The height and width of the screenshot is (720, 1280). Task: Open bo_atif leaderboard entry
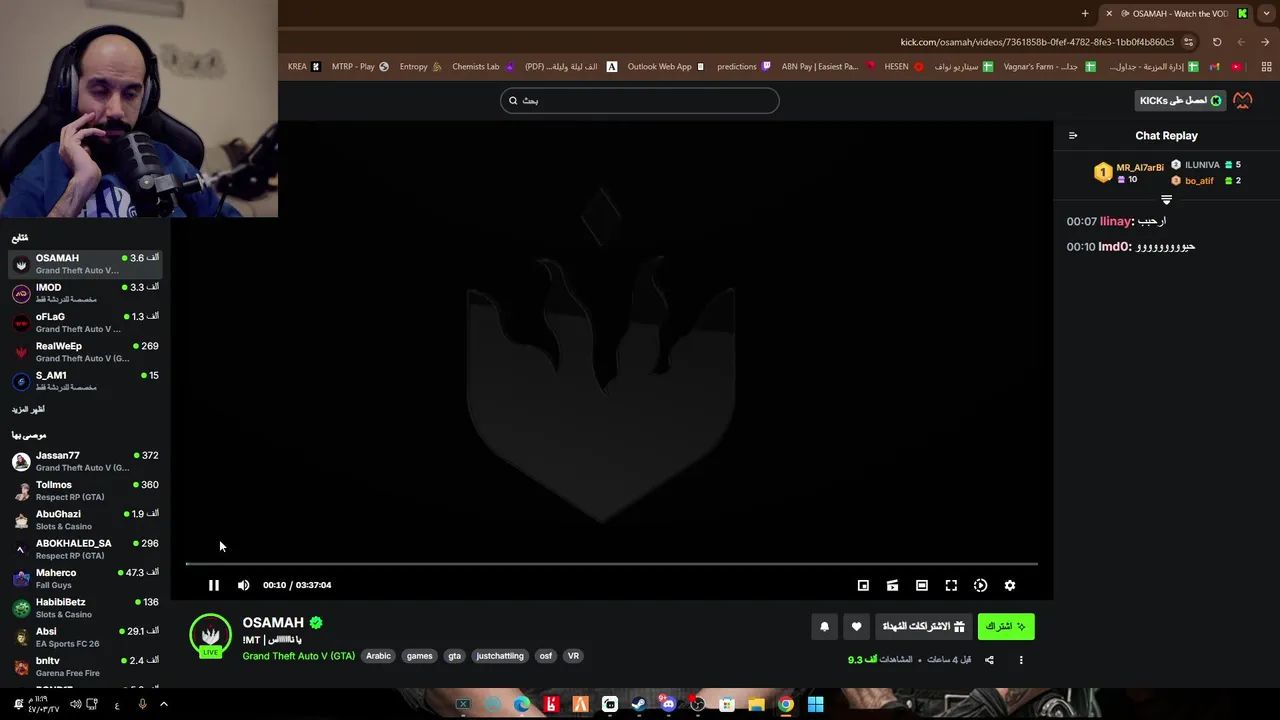click(1206, 181)
